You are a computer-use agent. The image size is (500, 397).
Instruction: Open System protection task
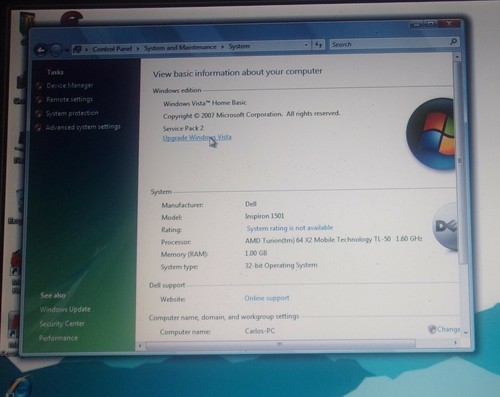pyautogui.click(x=72, y=113)
